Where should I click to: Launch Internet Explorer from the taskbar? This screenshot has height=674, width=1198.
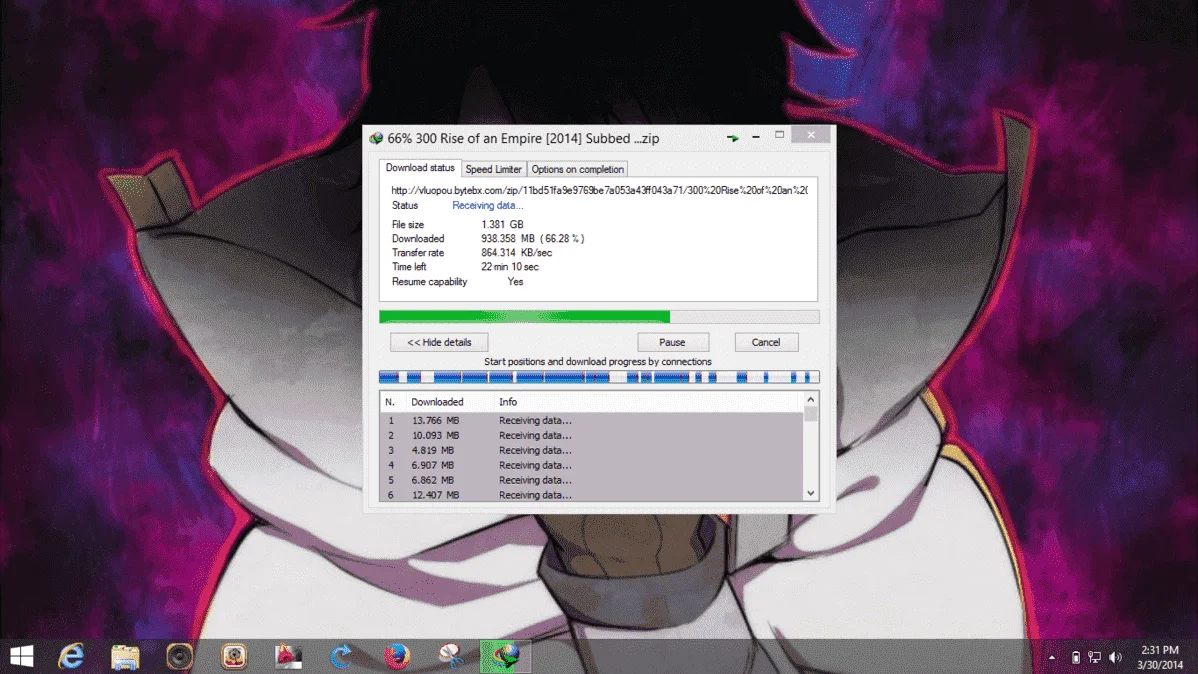point(71,656)
